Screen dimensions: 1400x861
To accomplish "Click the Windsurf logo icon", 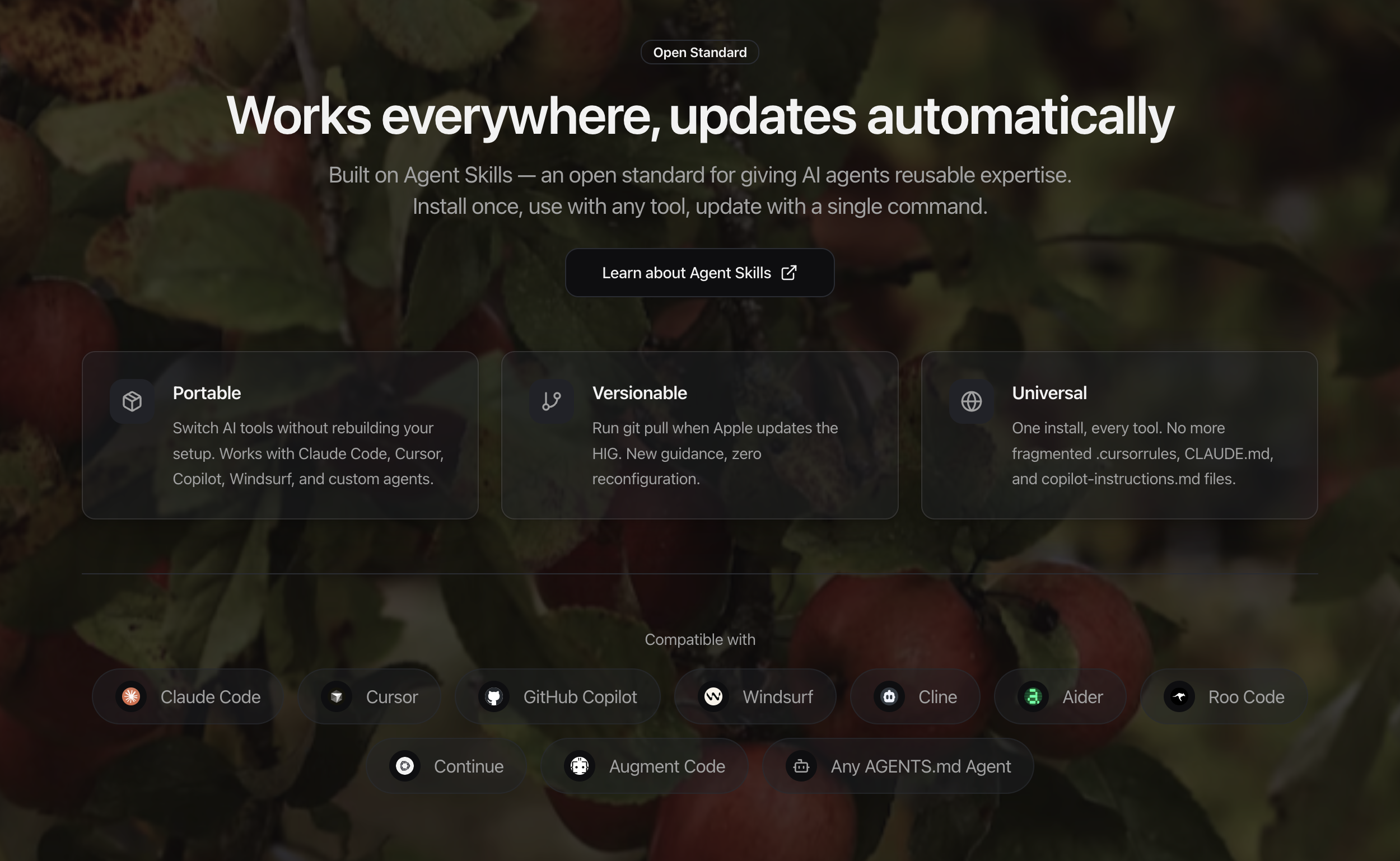I will pos(713,696).
